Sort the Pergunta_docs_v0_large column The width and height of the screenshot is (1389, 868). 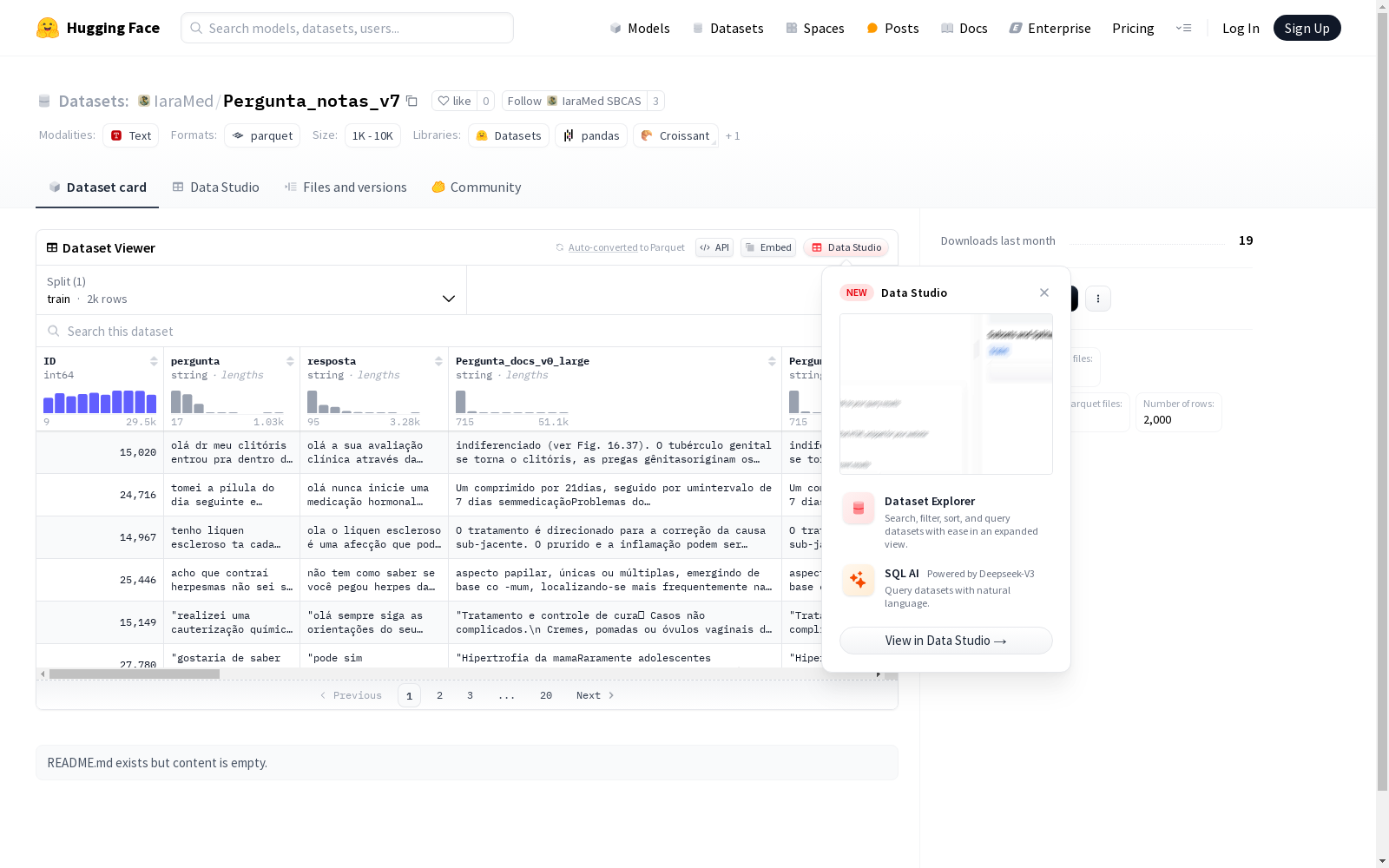tap(772, 361)
